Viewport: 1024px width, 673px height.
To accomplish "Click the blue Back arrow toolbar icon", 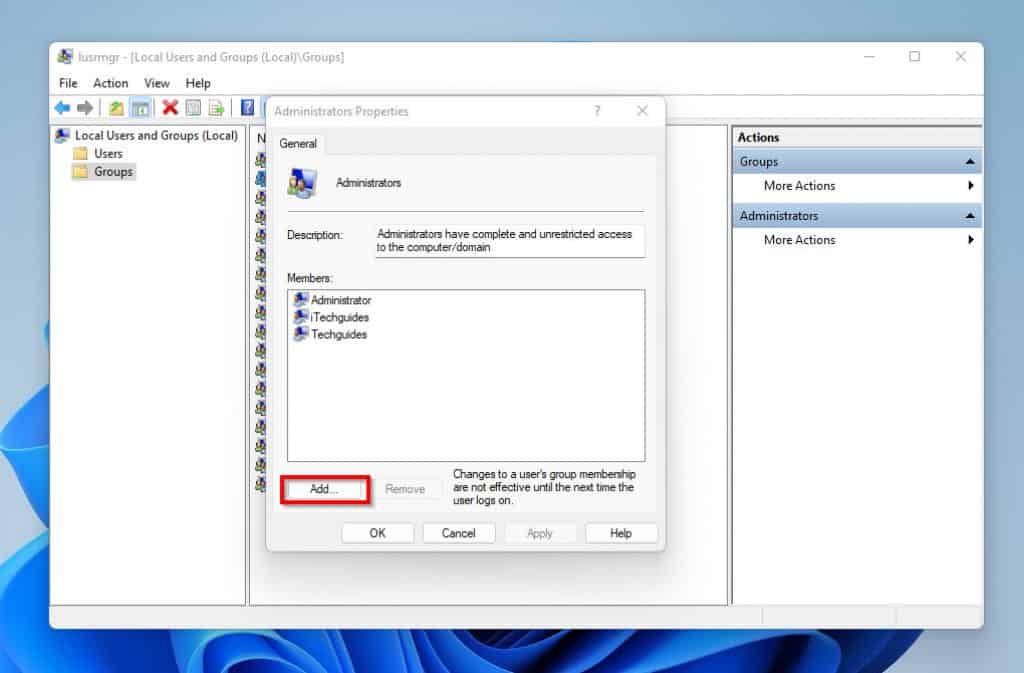I will pyautogui.click(x=62, y=108).
